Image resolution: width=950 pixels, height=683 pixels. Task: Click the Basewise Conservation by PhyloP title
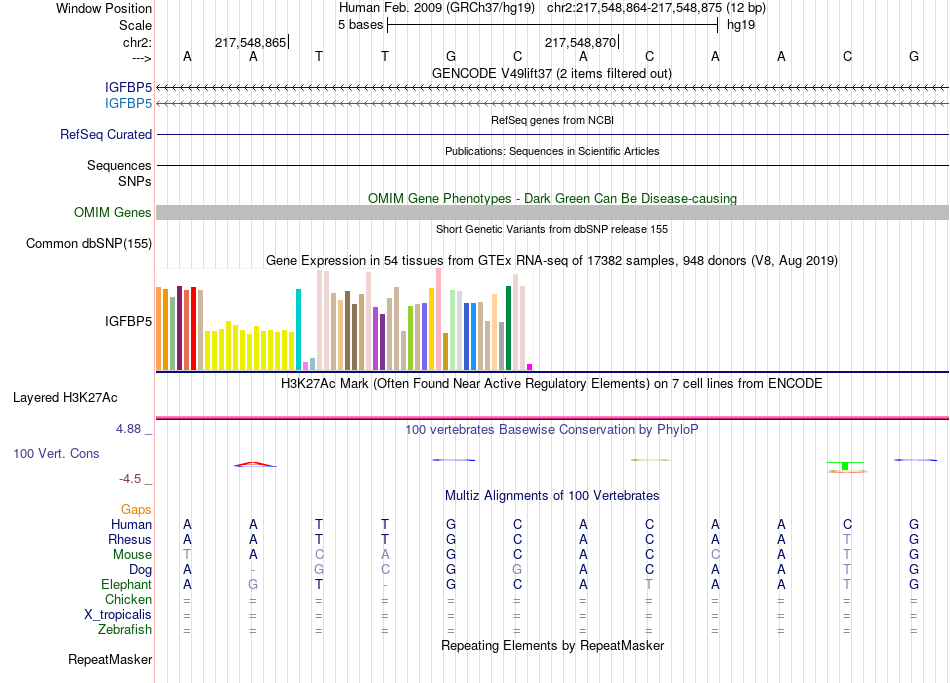(552, 430)
